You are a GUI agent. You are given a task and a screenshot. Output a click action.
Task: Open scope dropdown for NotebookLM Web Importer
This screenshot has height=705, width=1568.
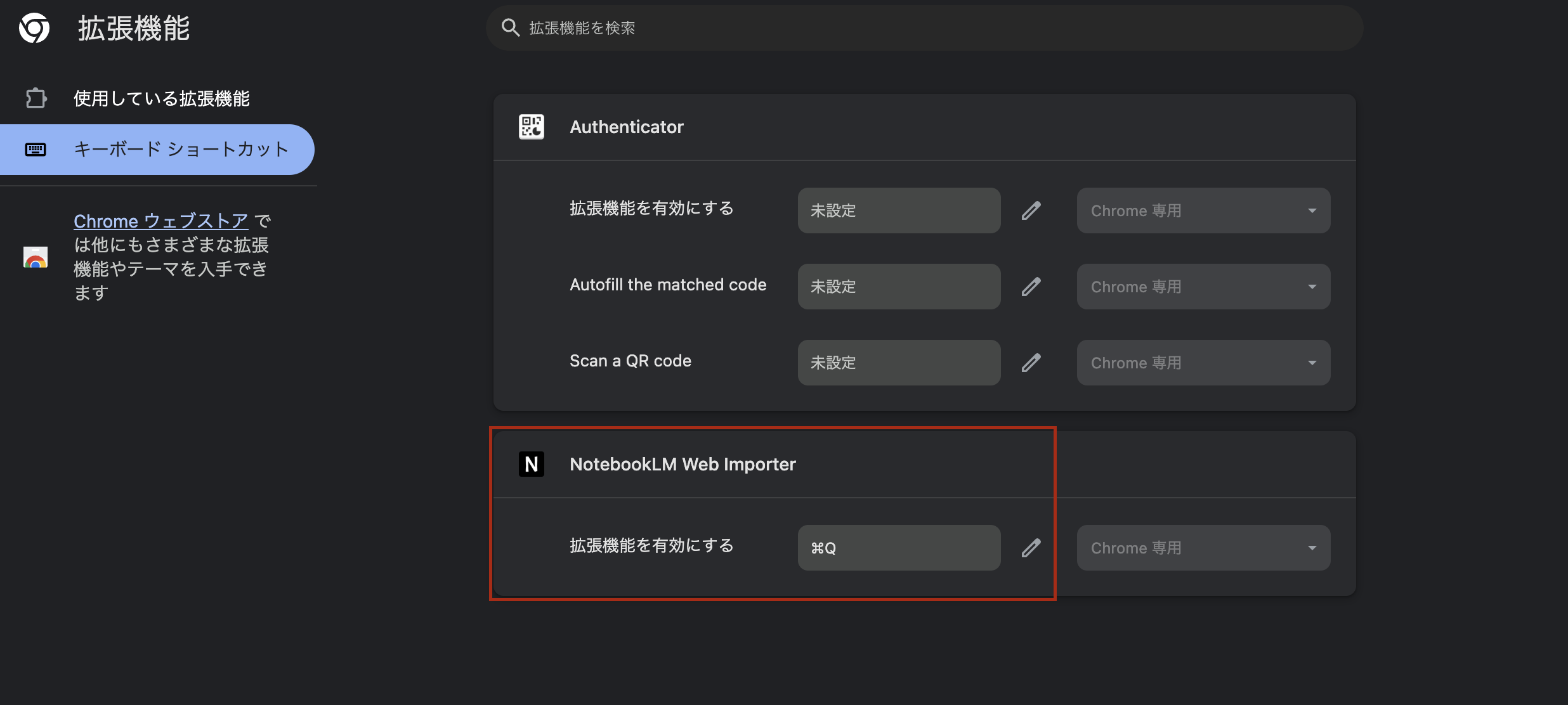1203,548
